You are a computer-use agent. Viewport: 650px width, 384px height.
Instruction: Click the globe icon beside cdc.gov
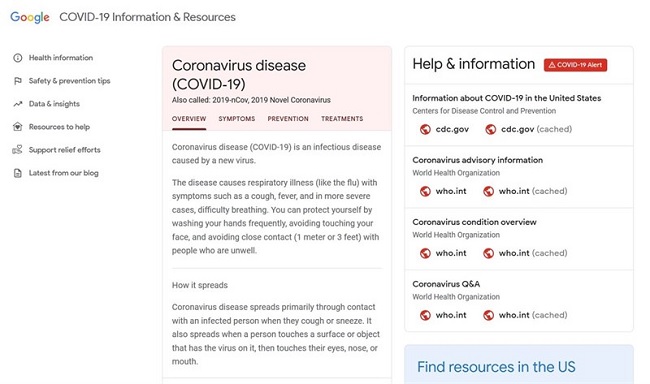[x=425, y=129]
